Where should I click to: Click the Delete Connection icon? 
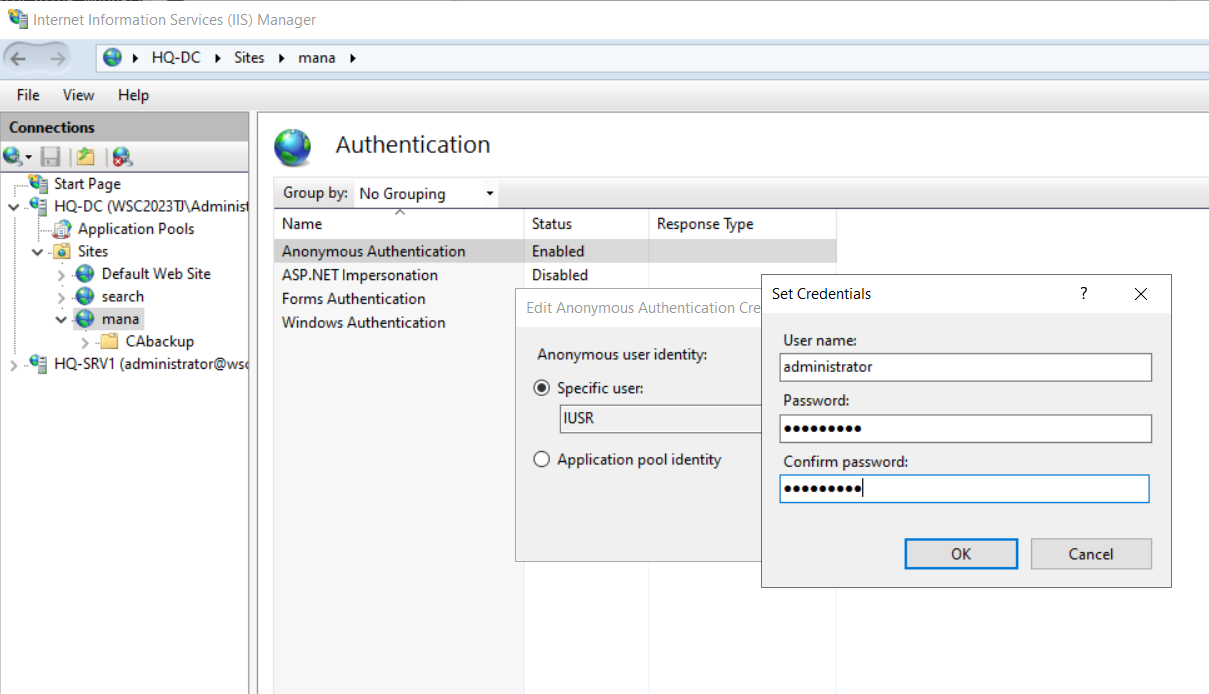click(122, 156)
